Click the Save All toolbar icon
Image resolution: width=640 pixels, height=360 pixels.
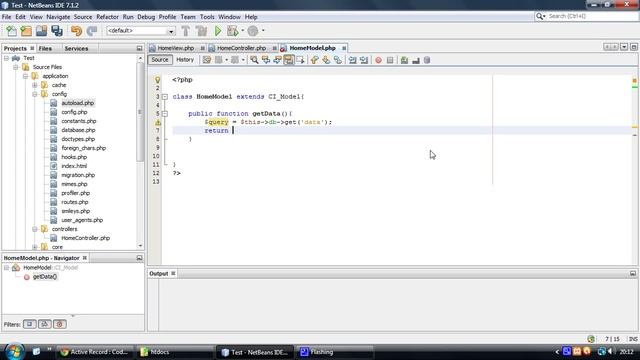coord(57,31)
